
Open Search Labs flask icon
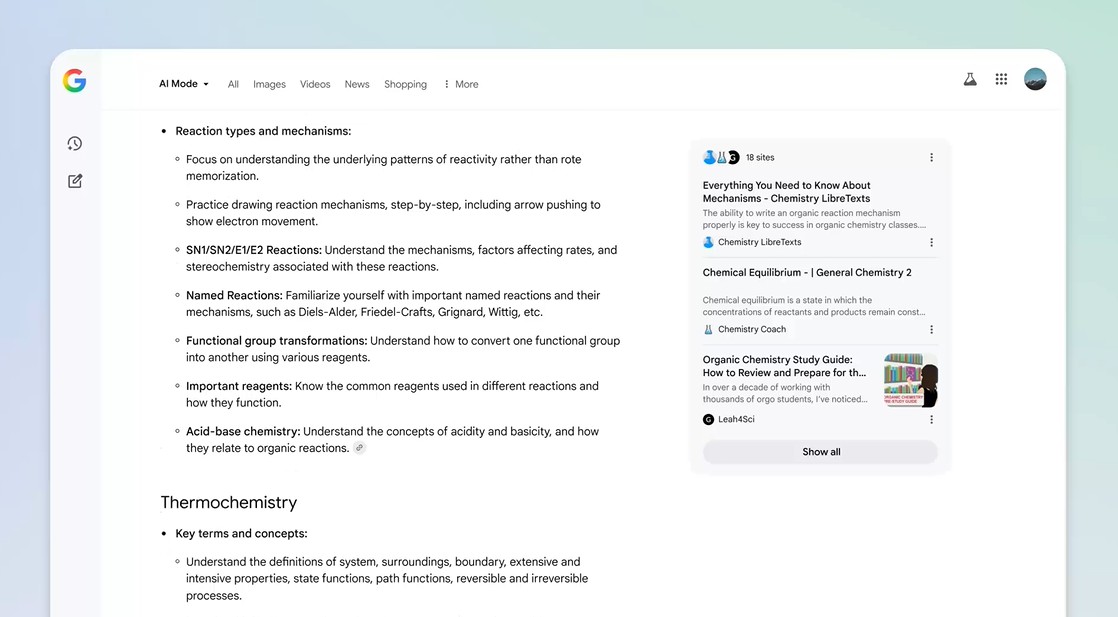point(969,80)
